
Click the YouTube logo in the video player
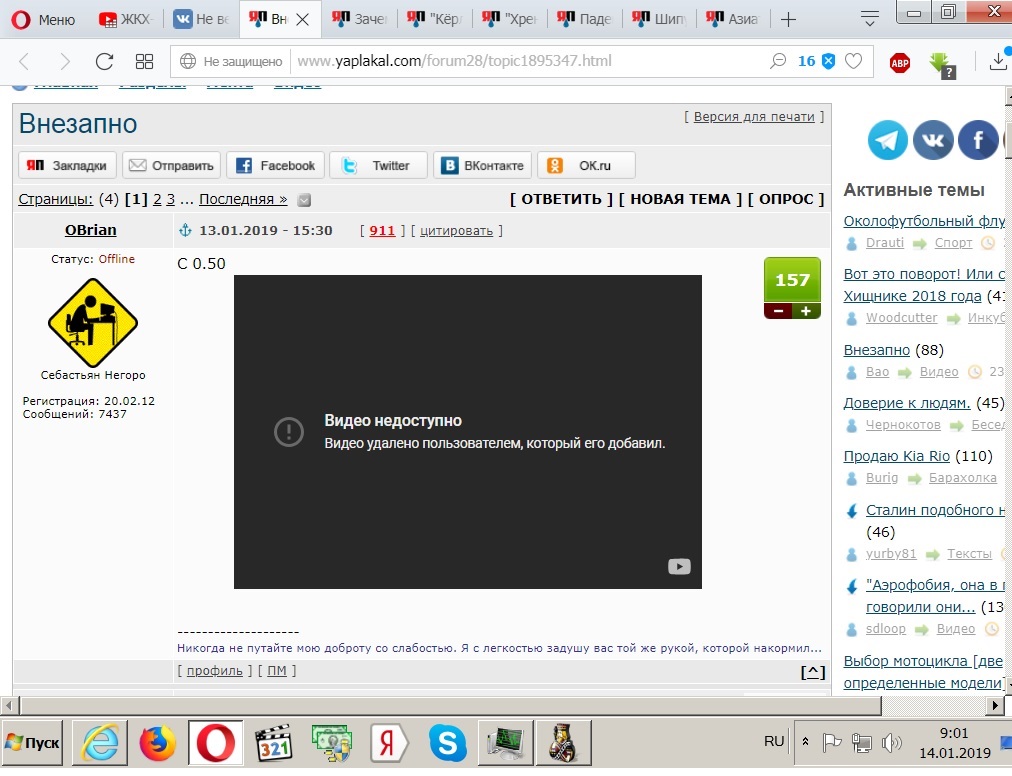(679, 566)
